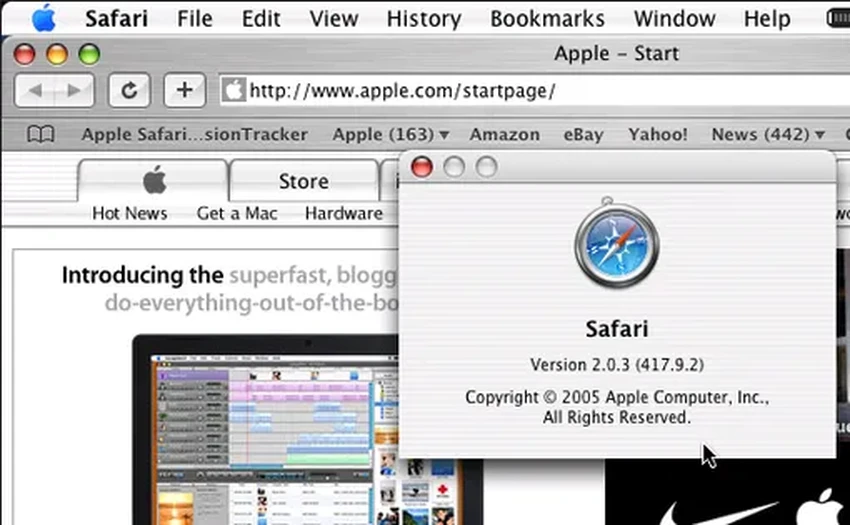Switch to the Store tab
The height and width of the screenshot is (525, 850).
pyautogui.click(x=303, y=181)
